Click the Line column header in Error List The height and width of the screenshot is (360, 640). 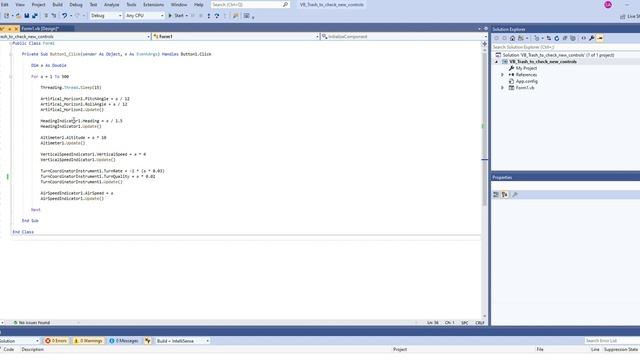coord(595,349)
